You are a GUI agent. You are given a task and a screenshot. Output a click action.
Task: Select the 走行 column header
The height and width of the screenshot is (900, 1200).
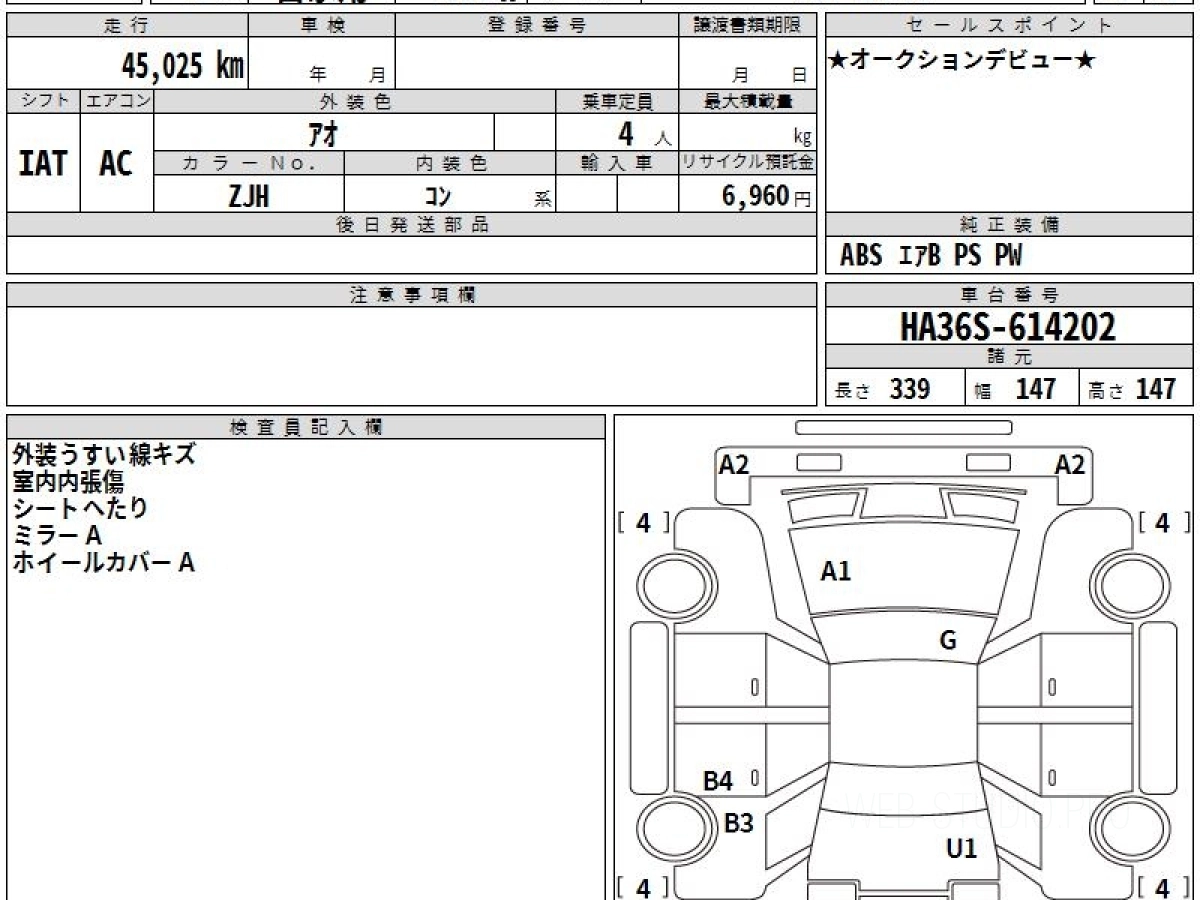(x=127, y=26)
